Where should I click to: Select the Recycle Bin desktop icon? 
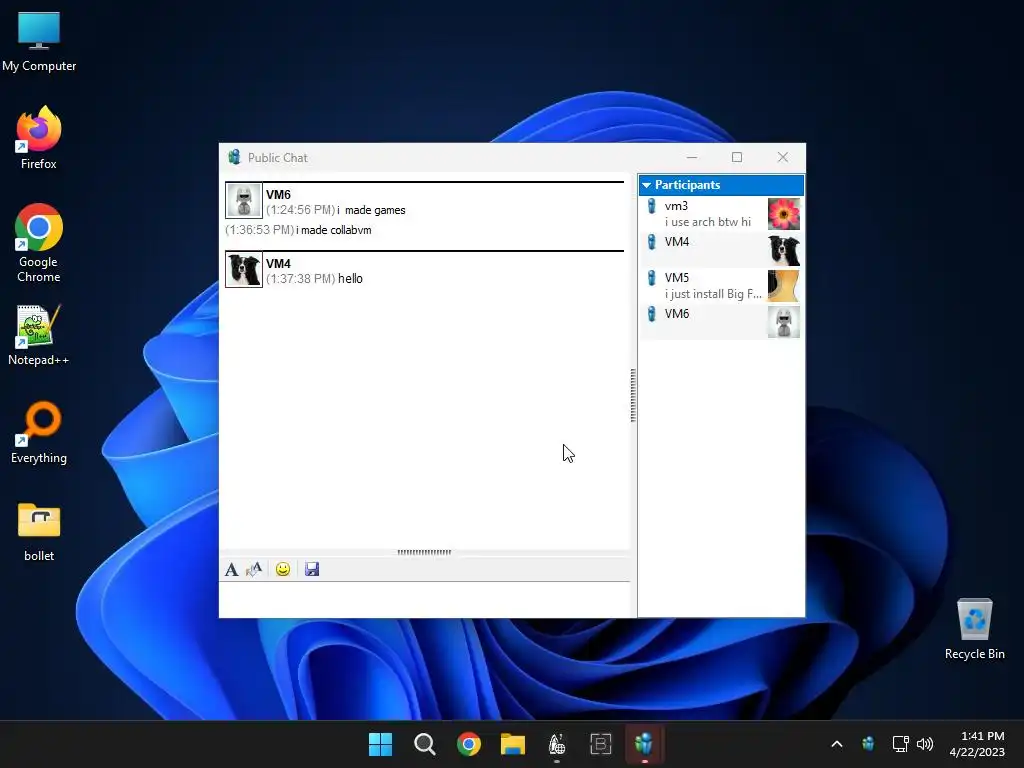point(974,629)
